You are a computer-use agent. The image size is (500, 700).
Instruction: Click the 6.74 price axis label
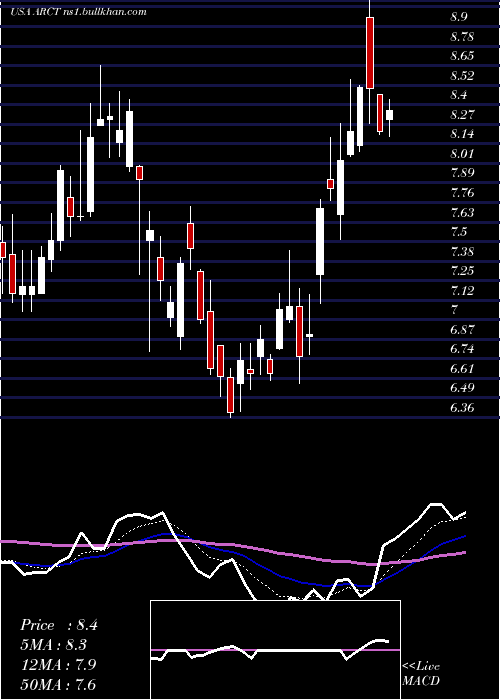click(462, 349)
